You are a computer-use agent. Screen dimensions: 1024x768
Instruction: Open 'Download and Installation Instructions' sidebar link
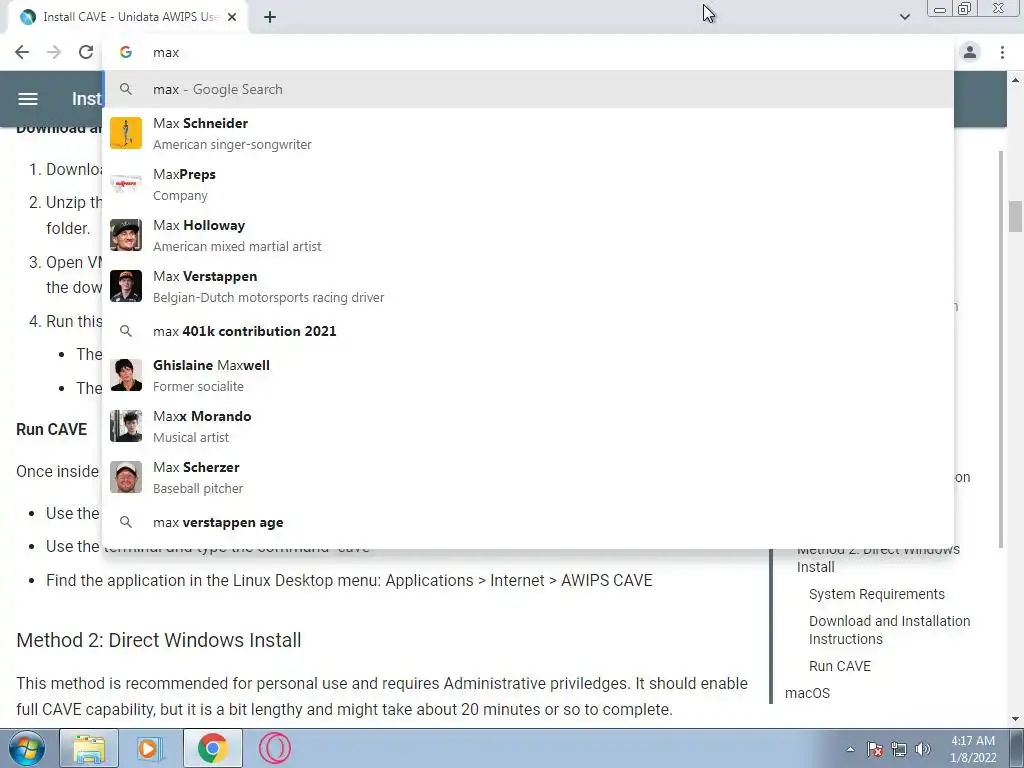coord(889,630)
